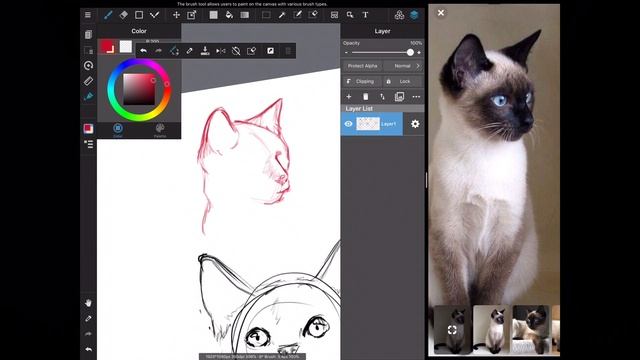Select the Panel divide tool
The width and height of the screenshot is (640, 360).
tap(334, 15)
